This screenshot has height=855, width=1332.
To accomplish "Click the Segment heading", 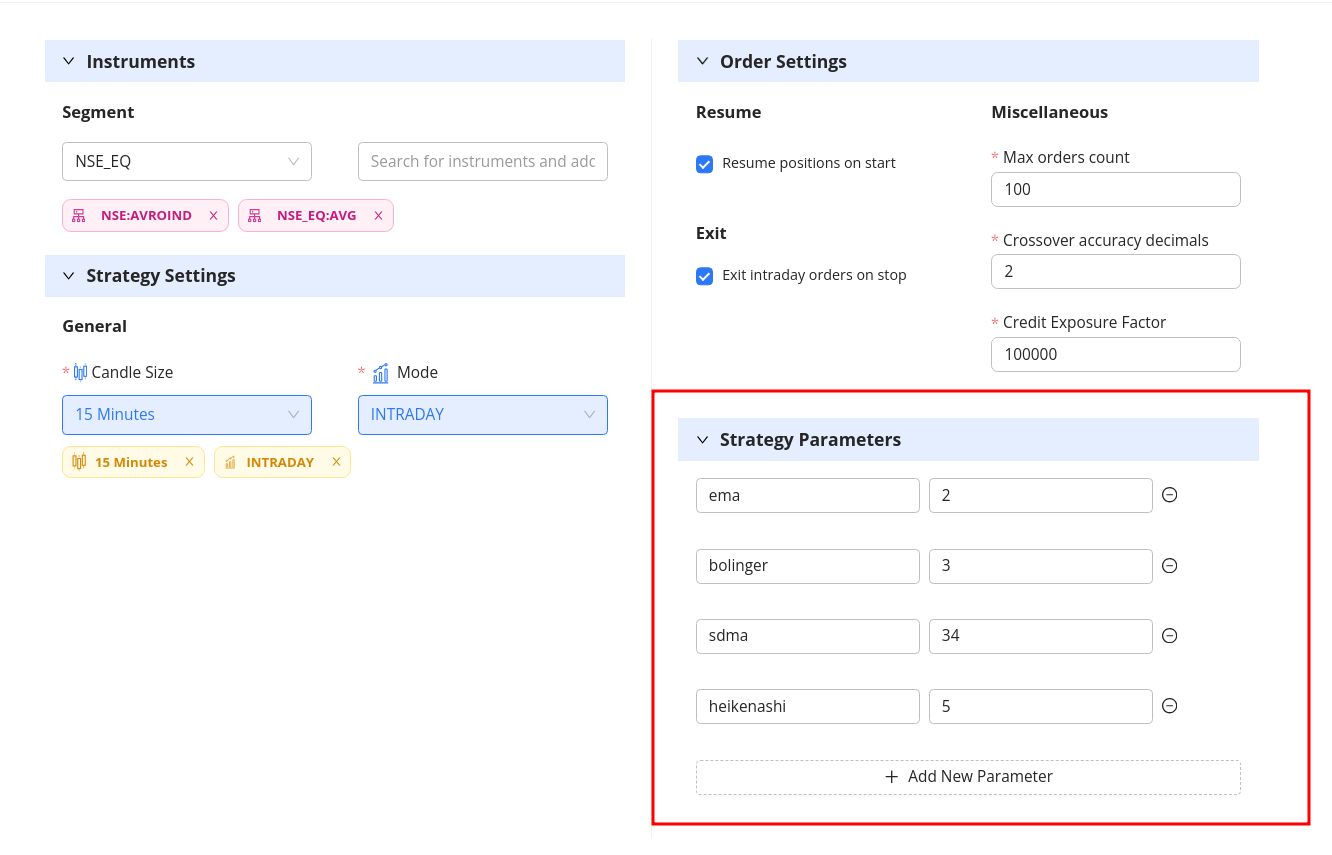I will [98, 112].
